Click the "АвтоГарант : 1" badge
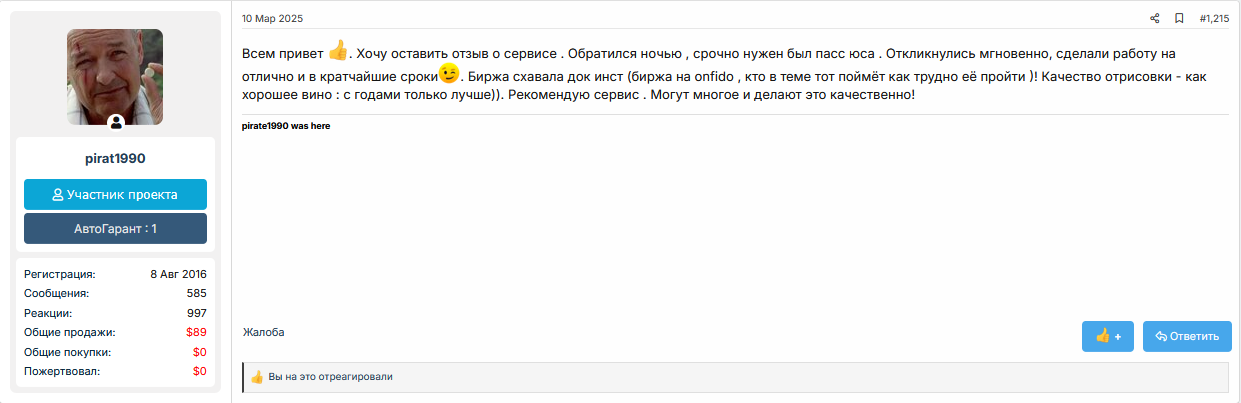1241x403 pixels. coord(115,229)
